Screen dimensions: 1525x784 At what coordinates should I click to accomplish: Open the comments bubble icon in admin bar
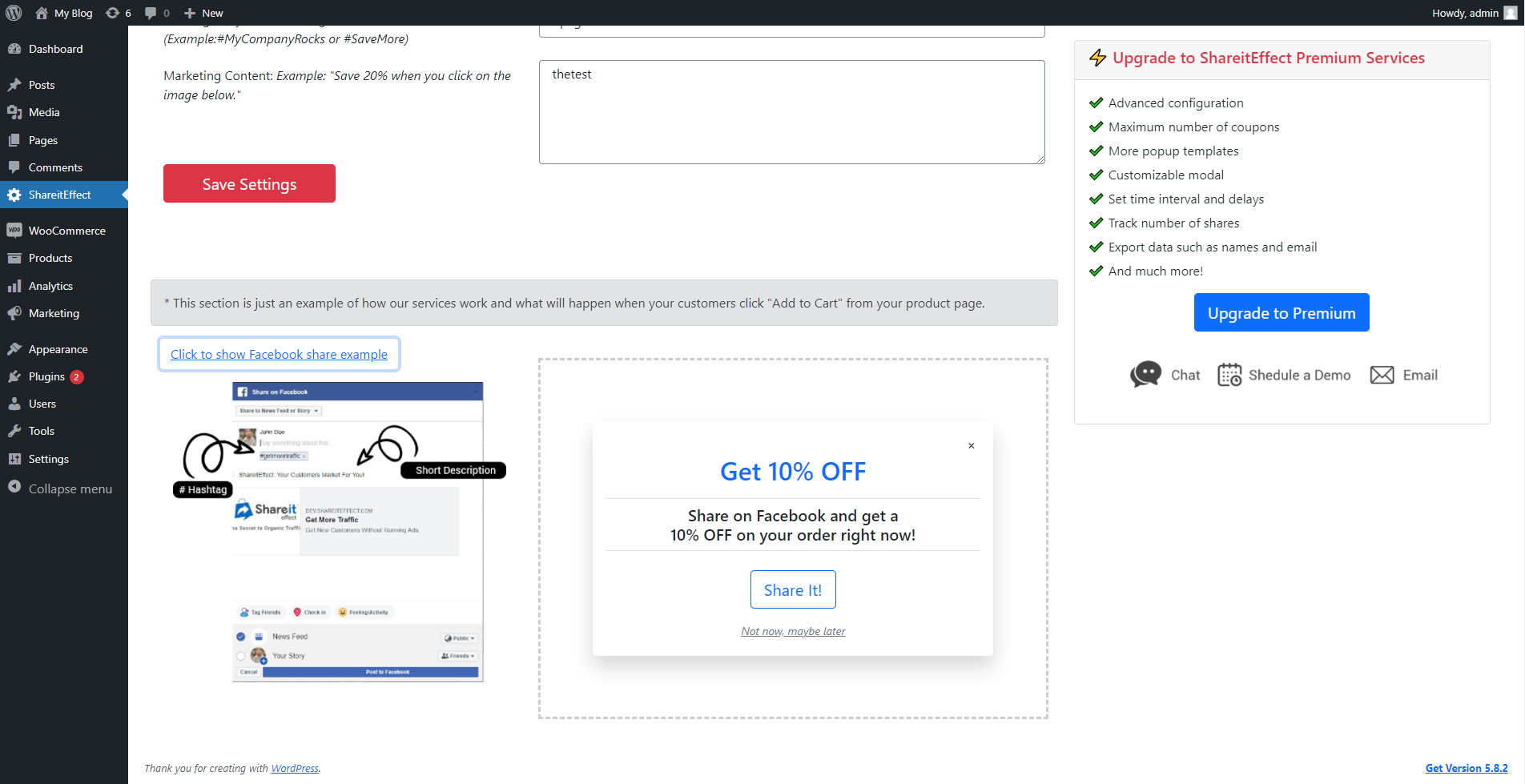(x=151, y=13)
